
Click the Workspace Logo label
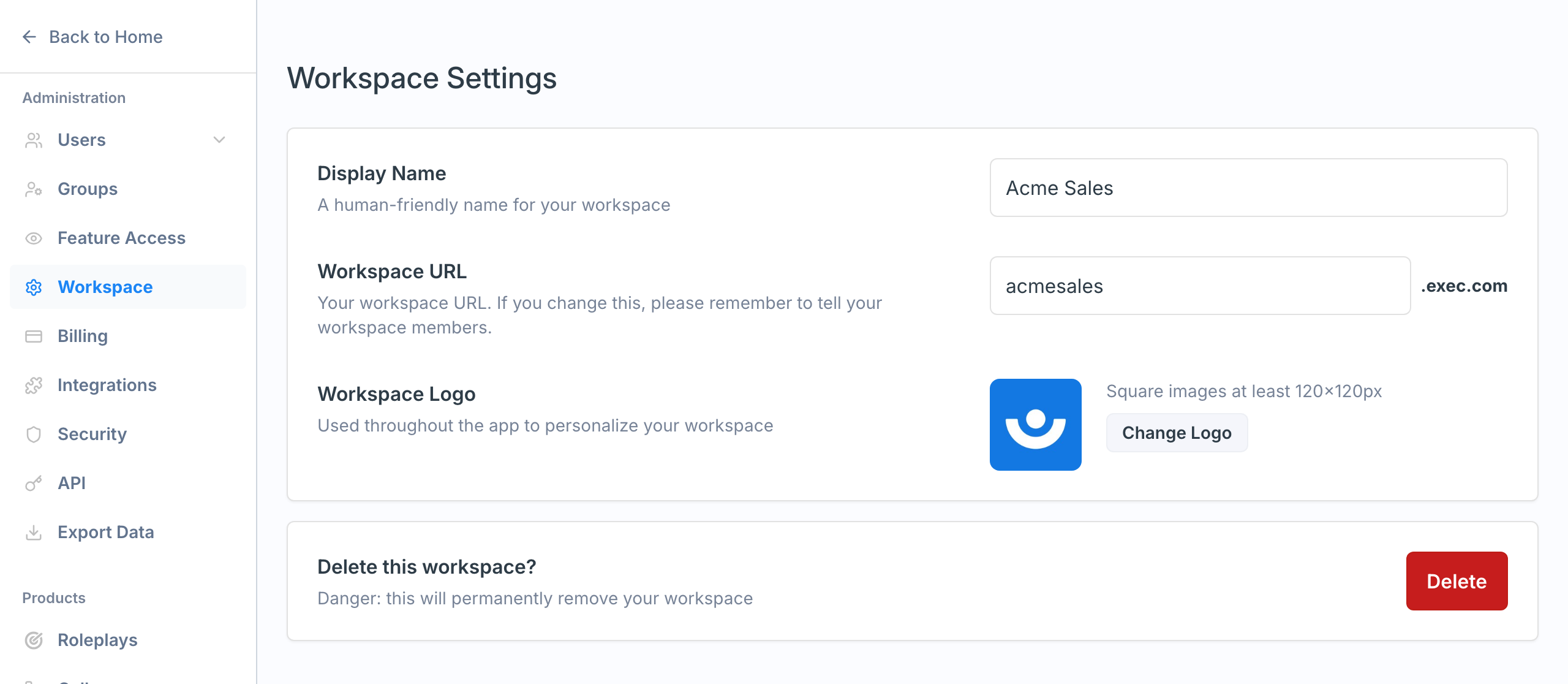point(396,394)
